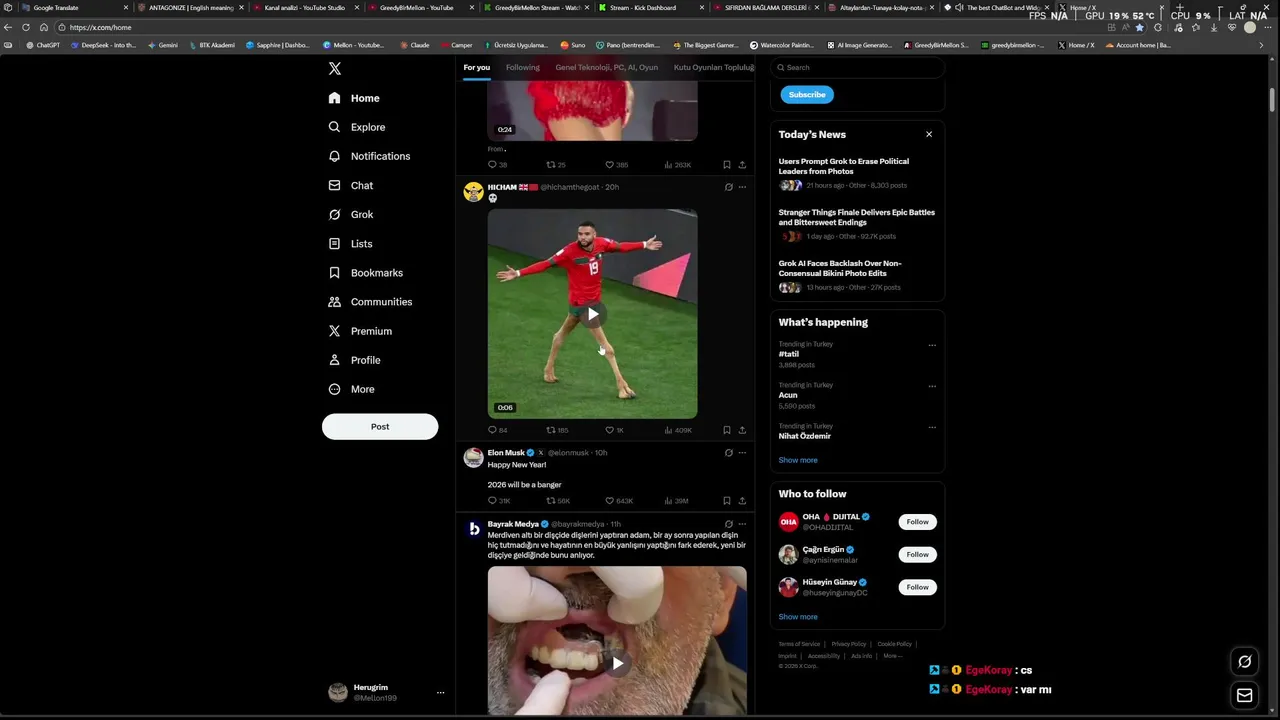Open account menu dots next to Herugrim
Viewport: 1280px width, 720px height.
(440, 692)
